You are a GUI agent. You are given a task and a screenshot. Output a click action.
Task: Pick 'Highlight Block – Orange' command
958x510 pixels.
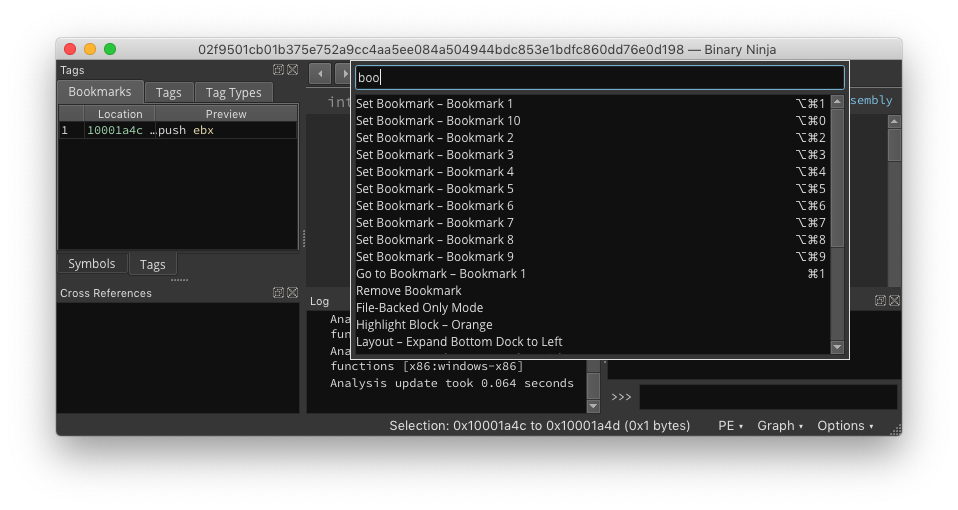click(x=424, y=325)
